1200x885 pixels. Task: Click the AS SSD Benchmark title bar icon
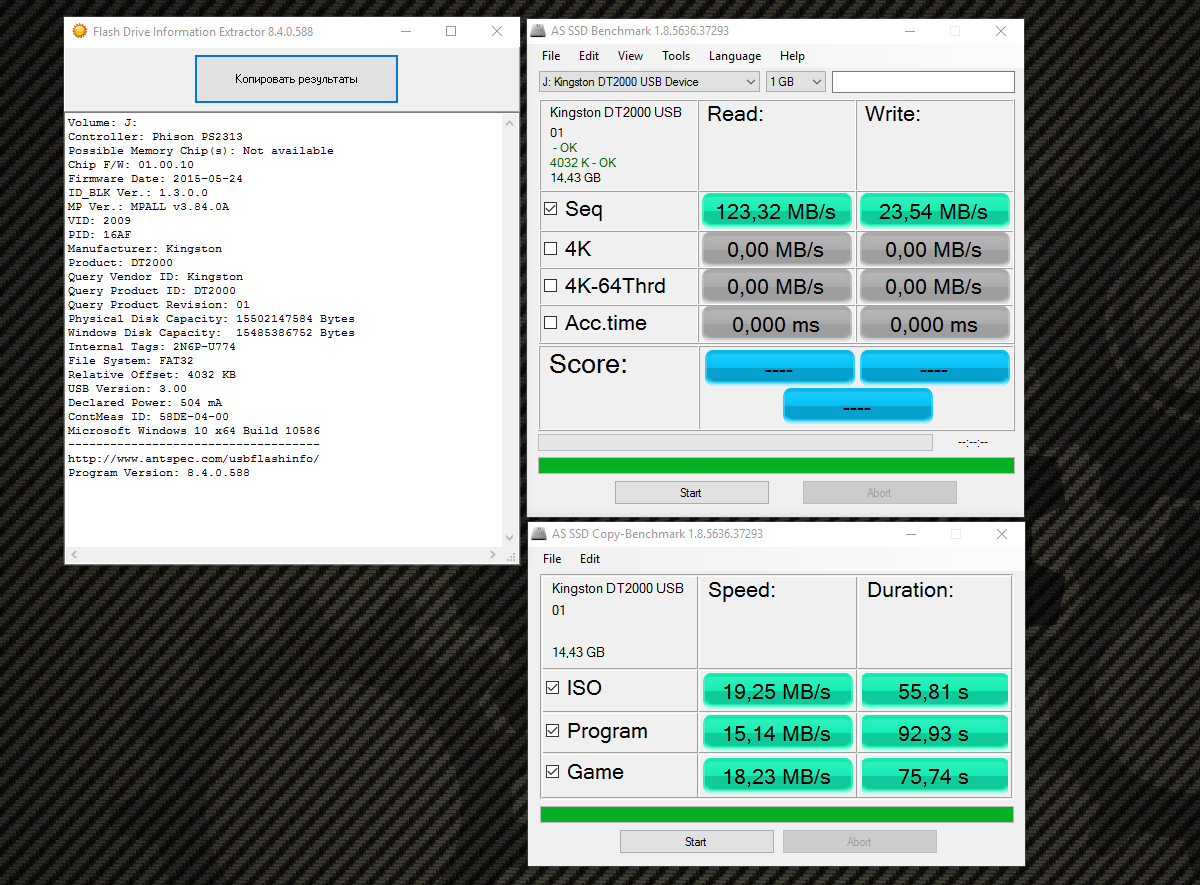point(537,31)
